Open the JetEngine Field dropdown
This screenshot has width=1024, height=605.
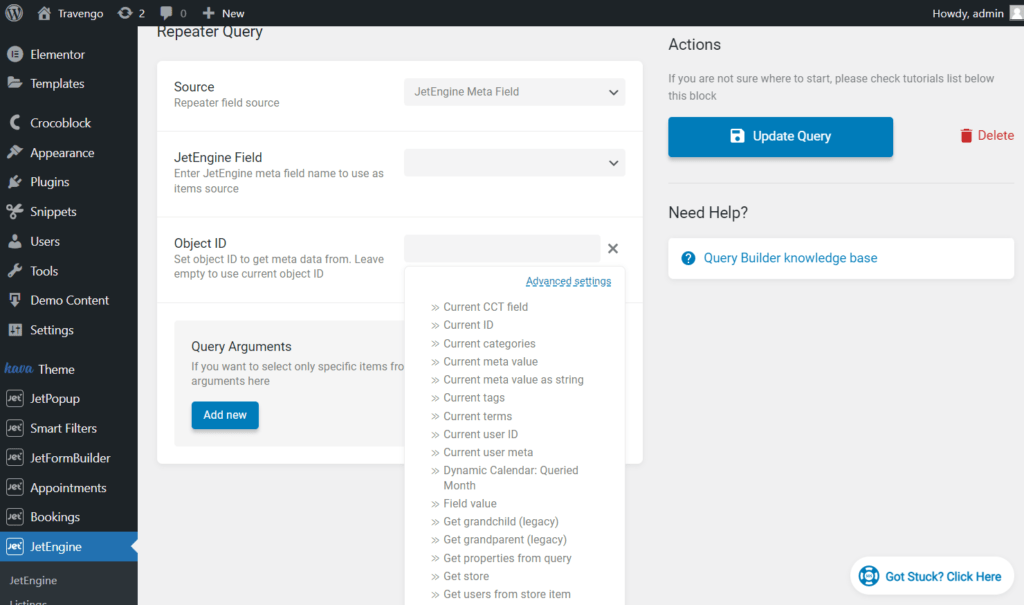point(514,162)
